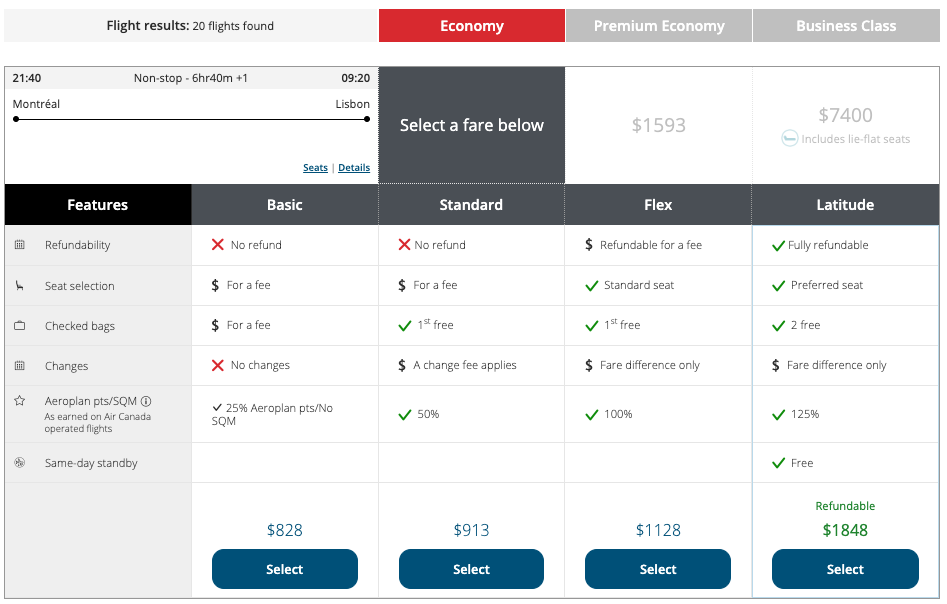This screenshot has height=604, width=947.
Task: Click the Changes calendar icon
Action: pos(20,366)
